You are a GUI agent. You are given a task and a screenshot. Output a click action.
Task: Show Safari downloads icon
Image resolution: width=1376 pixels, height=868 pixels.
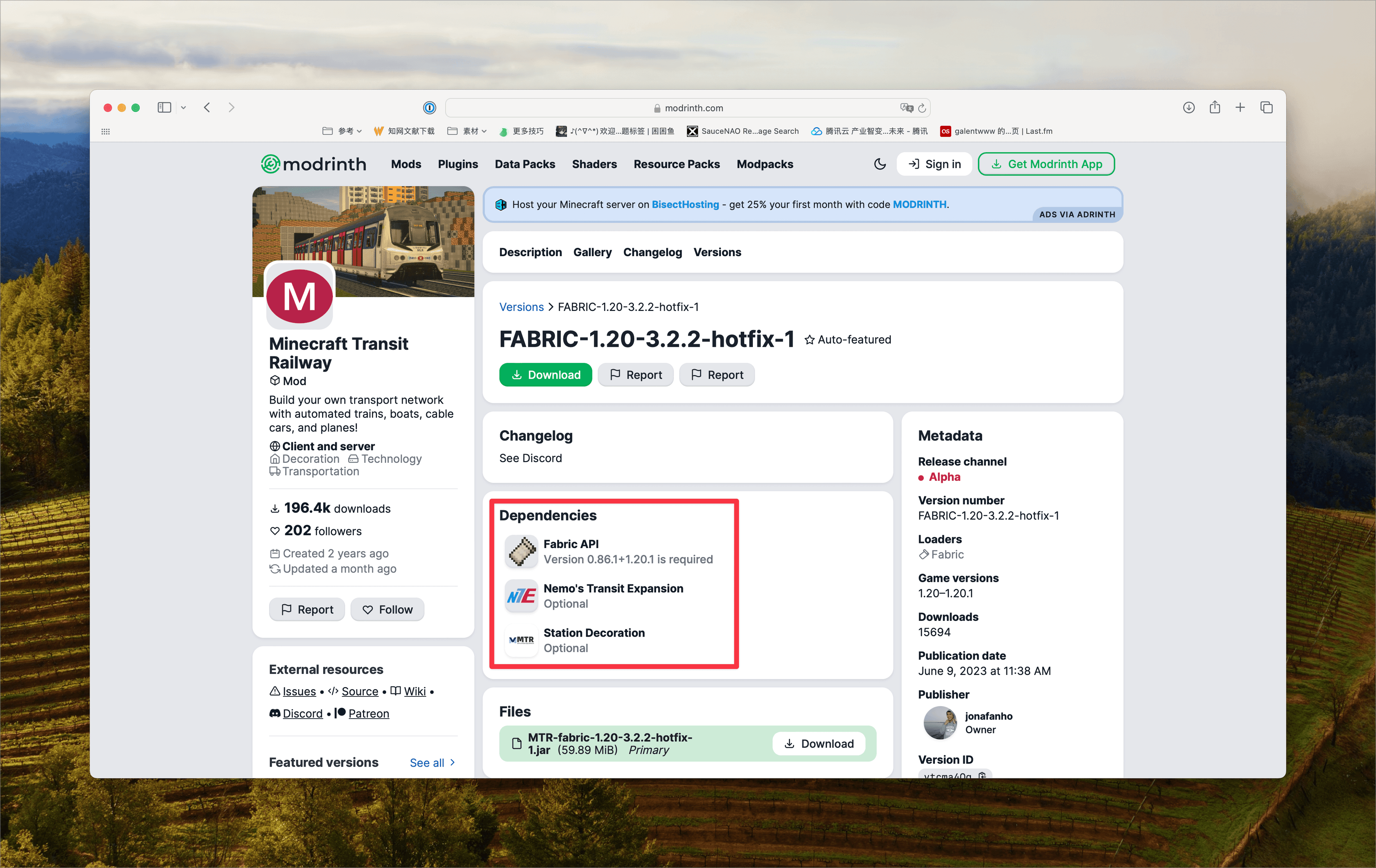1189,107
